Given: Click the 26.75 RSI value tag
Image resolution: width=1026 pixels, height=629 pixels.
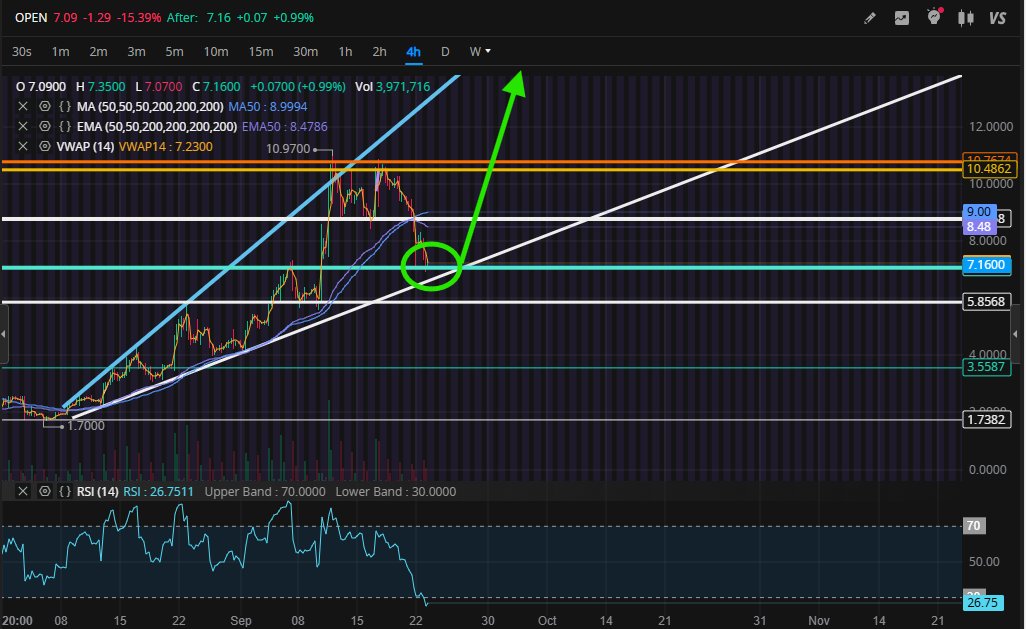Looking at the screenshot, I should coord(983,603).
